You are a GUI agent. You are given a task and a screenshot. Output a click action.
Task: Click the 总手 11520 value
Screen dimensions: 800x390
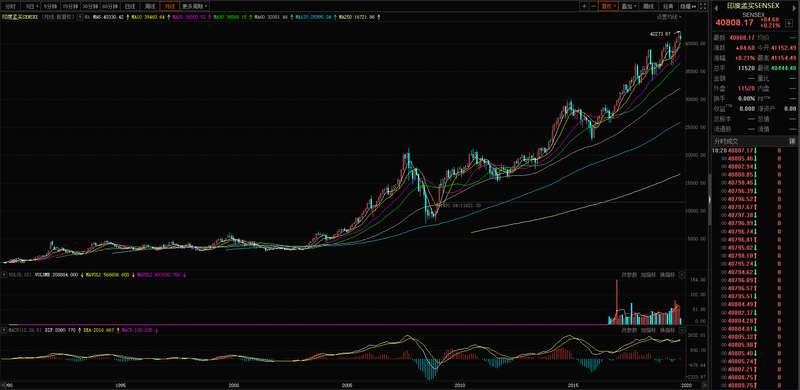tap(746, 68)
